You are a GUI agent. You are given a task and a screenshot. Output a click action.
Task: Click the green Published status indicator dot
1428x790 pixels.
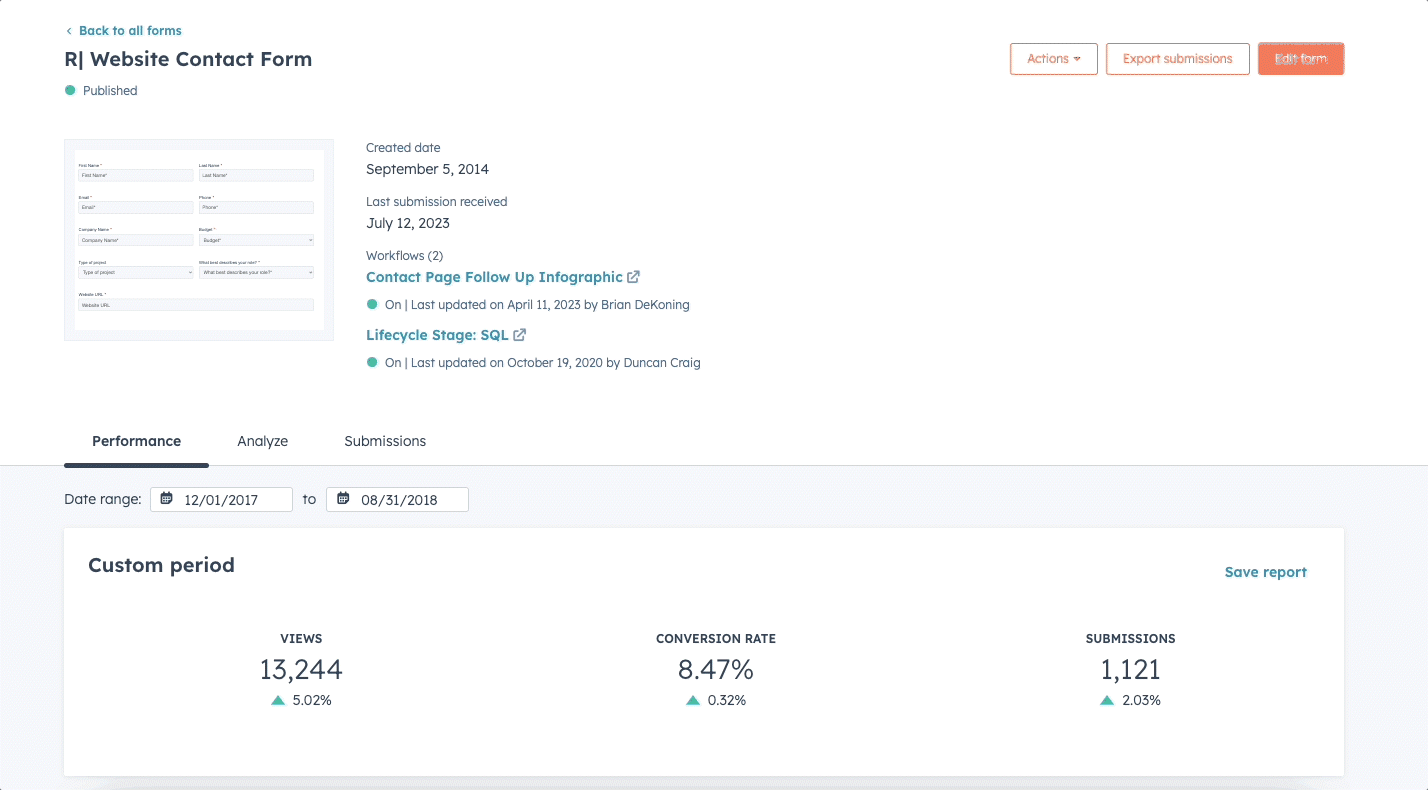coord(68,90)
